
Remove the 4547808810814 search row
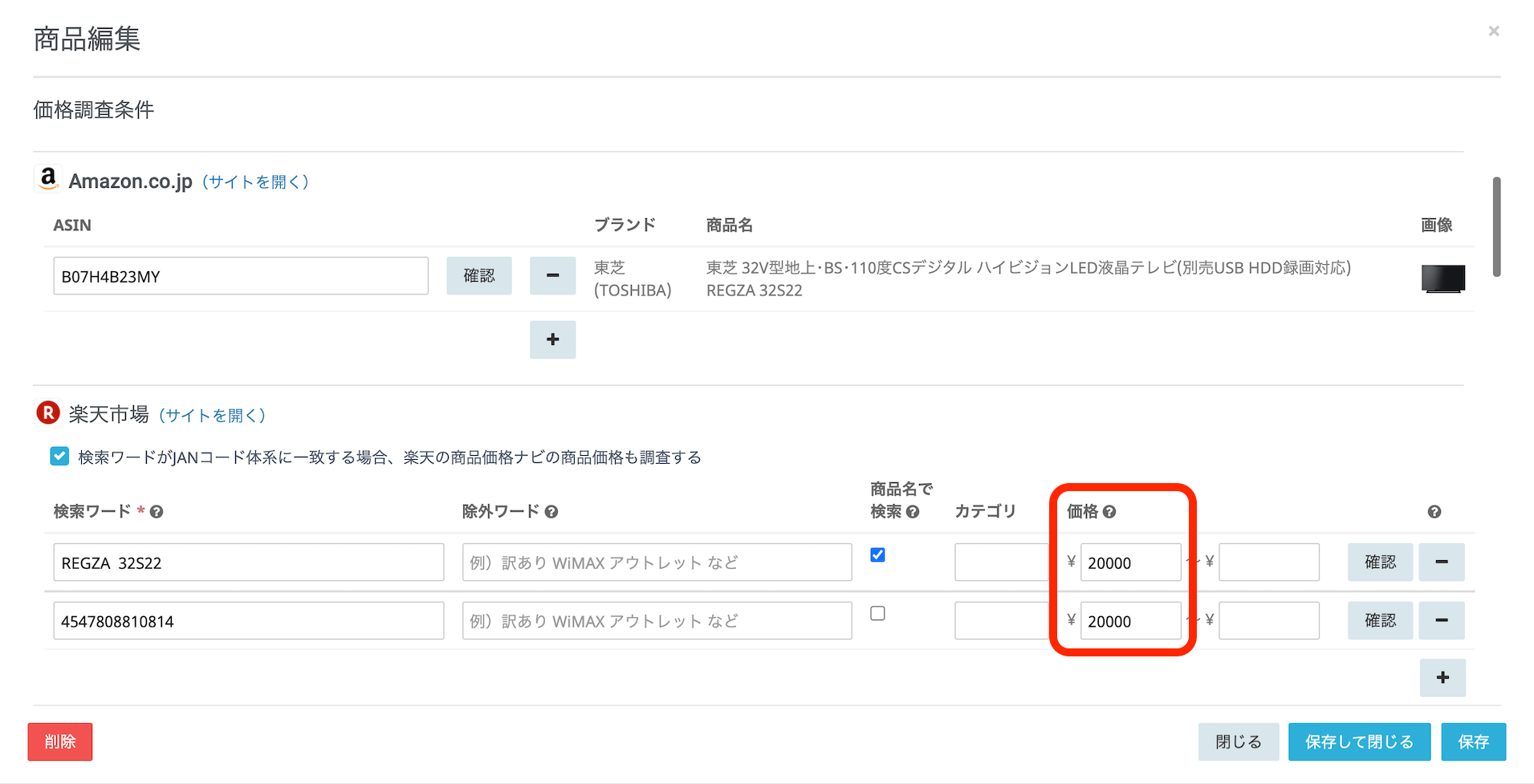point(1441,620)
